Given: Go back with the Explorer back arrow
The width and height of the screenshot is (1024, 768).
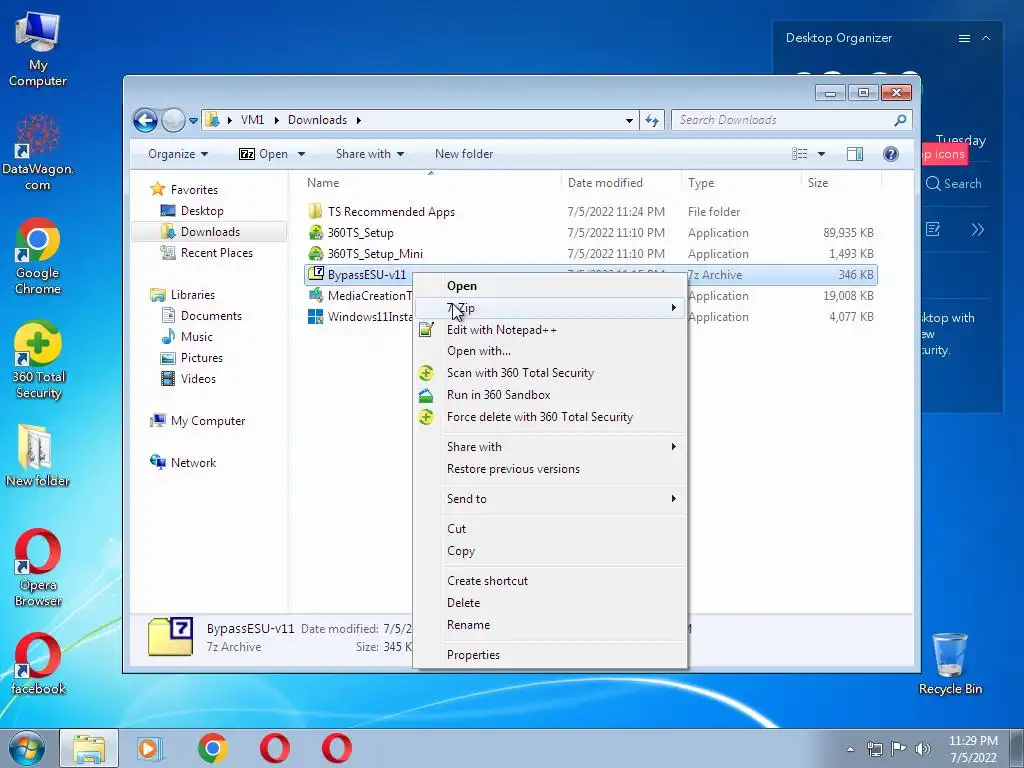Looking at the screenshot, I should point(145,120).
